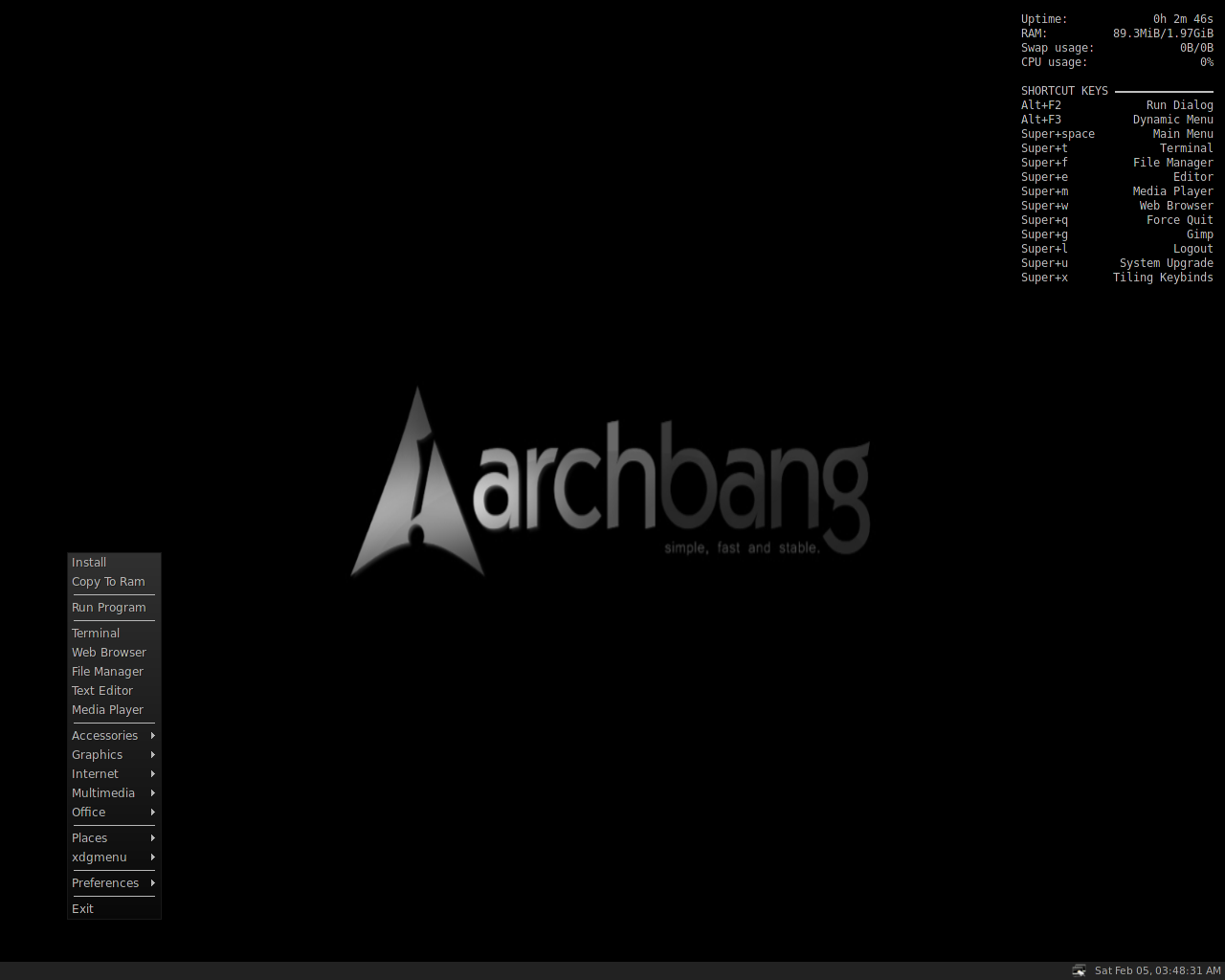Select Install from the menu
The width and height of the screenshot is (1225, 980).
click(114, 563)
